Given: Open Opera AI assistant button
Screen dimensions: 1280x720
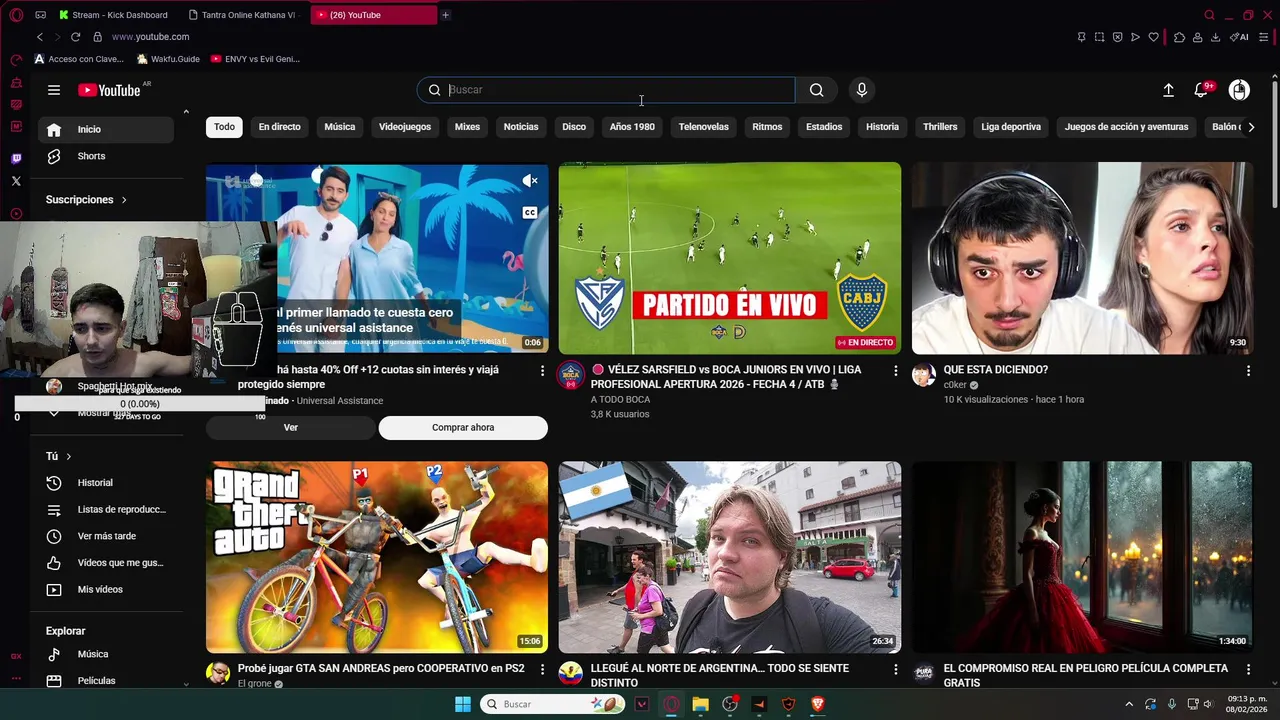Looking at the screenshot, I should pyautogui.click(x=1240, y=37).
